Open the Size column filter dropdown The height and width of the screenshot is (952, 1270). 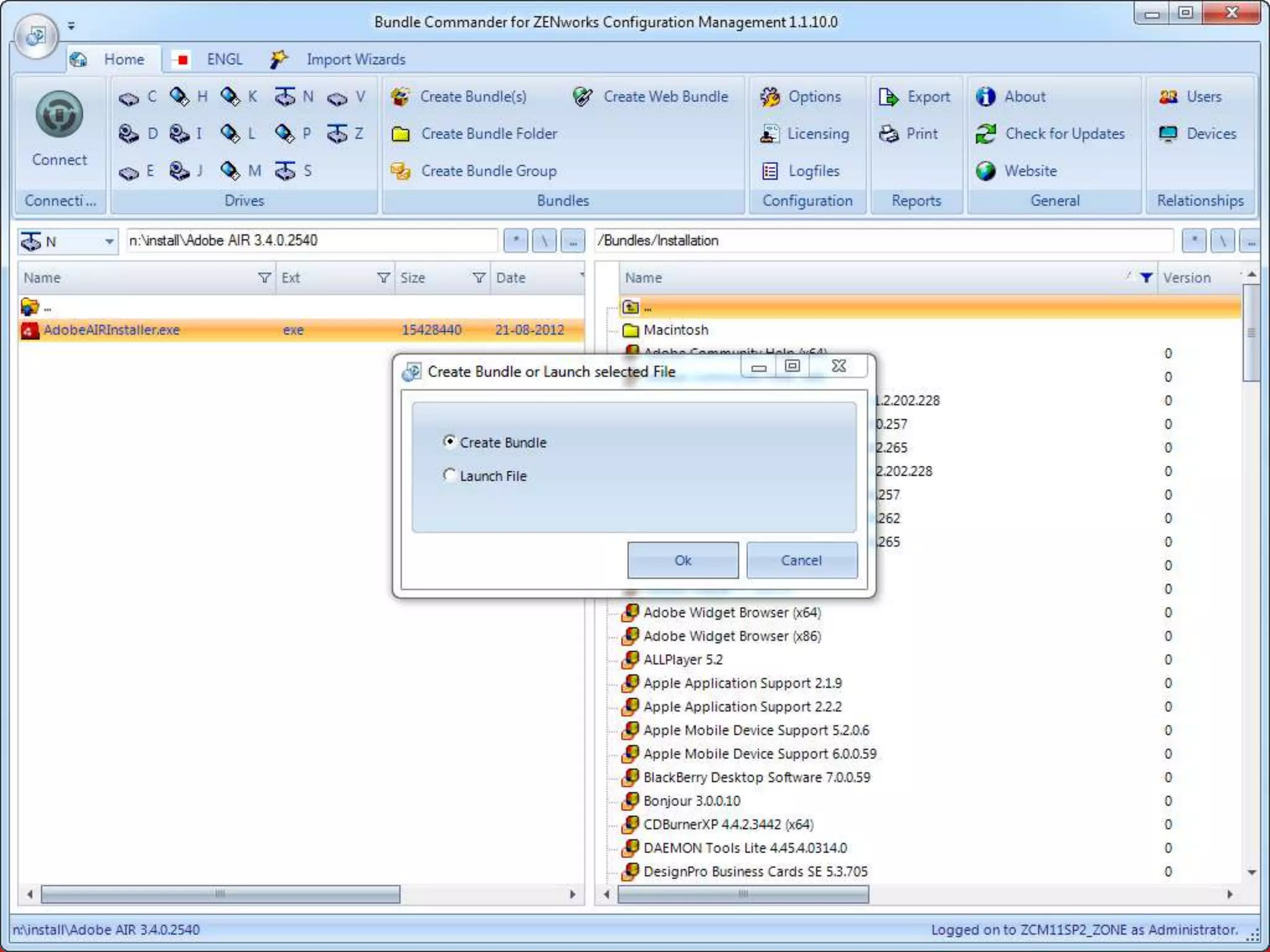click(x=479, y=278)
